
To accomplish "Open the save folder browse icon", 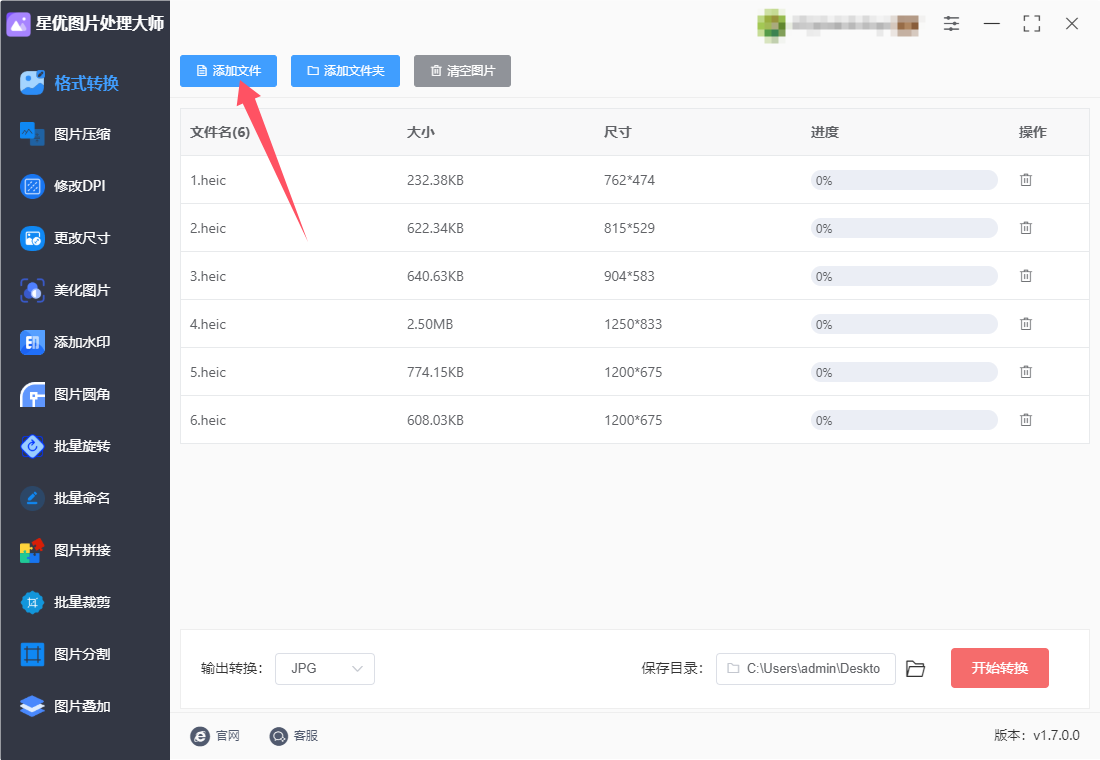I will coord(915,669).
